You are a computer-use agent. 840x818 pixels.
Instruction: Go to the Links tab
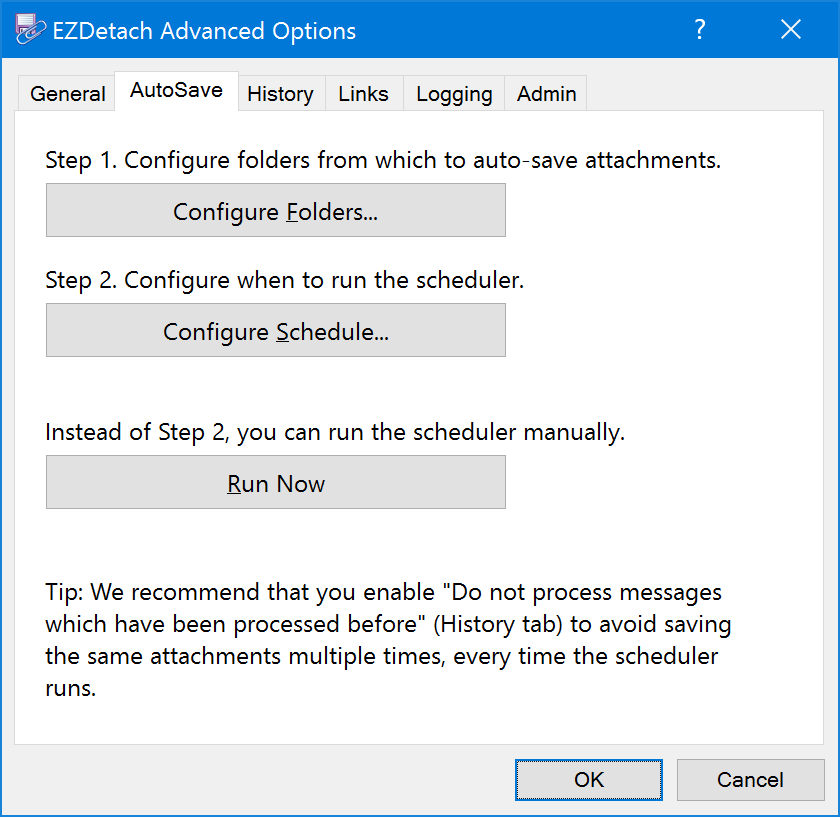pyautogui.click(x=363, y=94)
